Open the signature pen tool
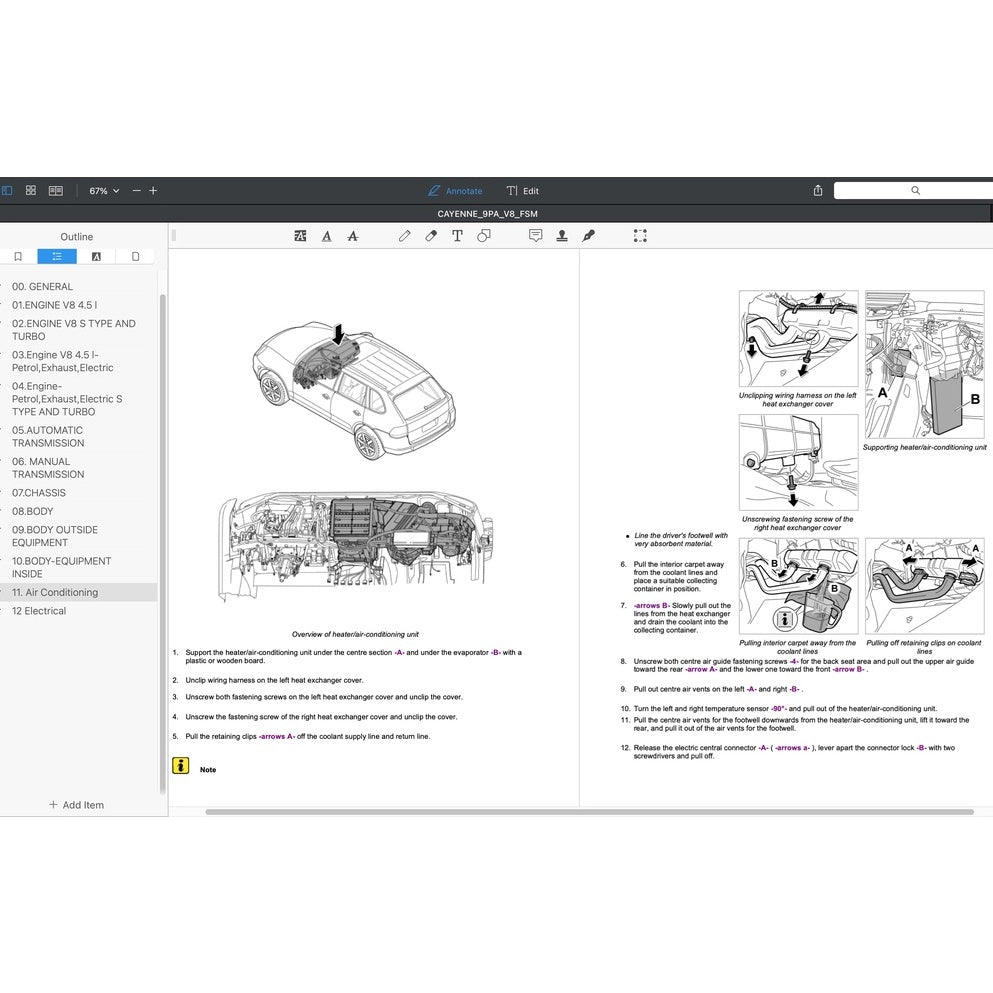Viewport: 993px width, 993px height. pyautogui.click(x=588, y=236)
